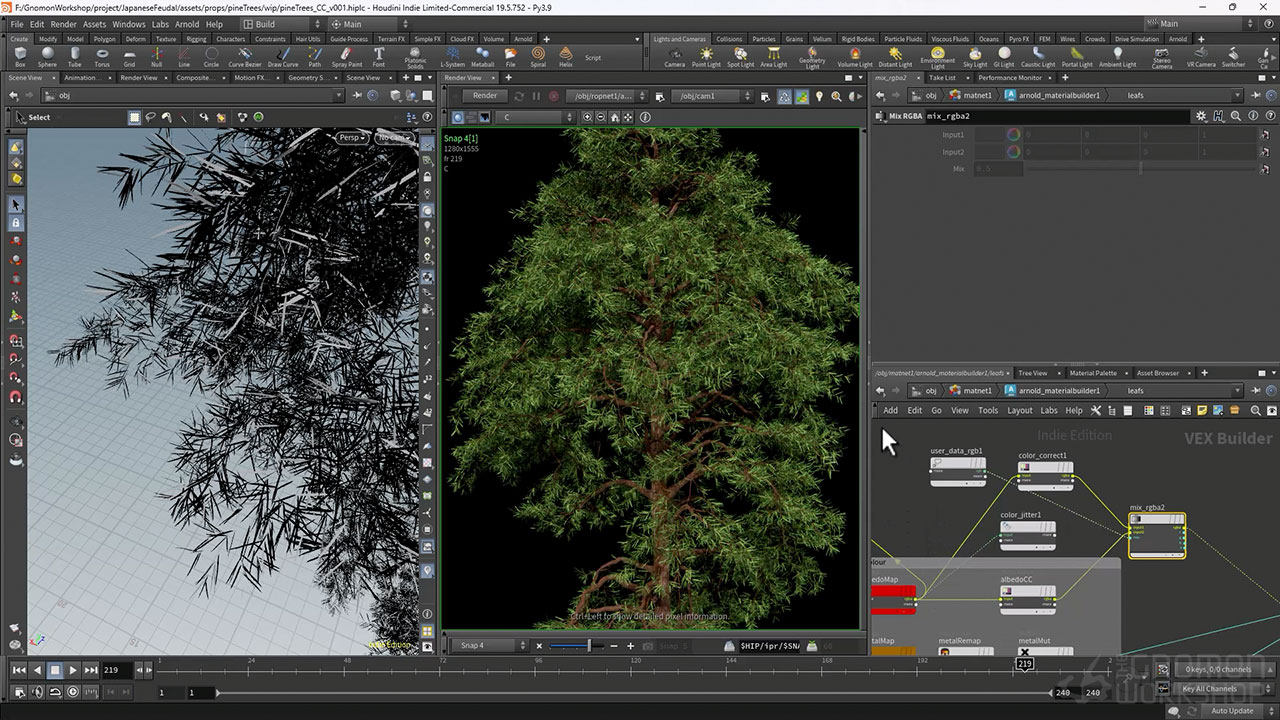Create a Camera from Lights and Cameras shelf
This screenshot has width=1280, height=720.
point(675,57)
